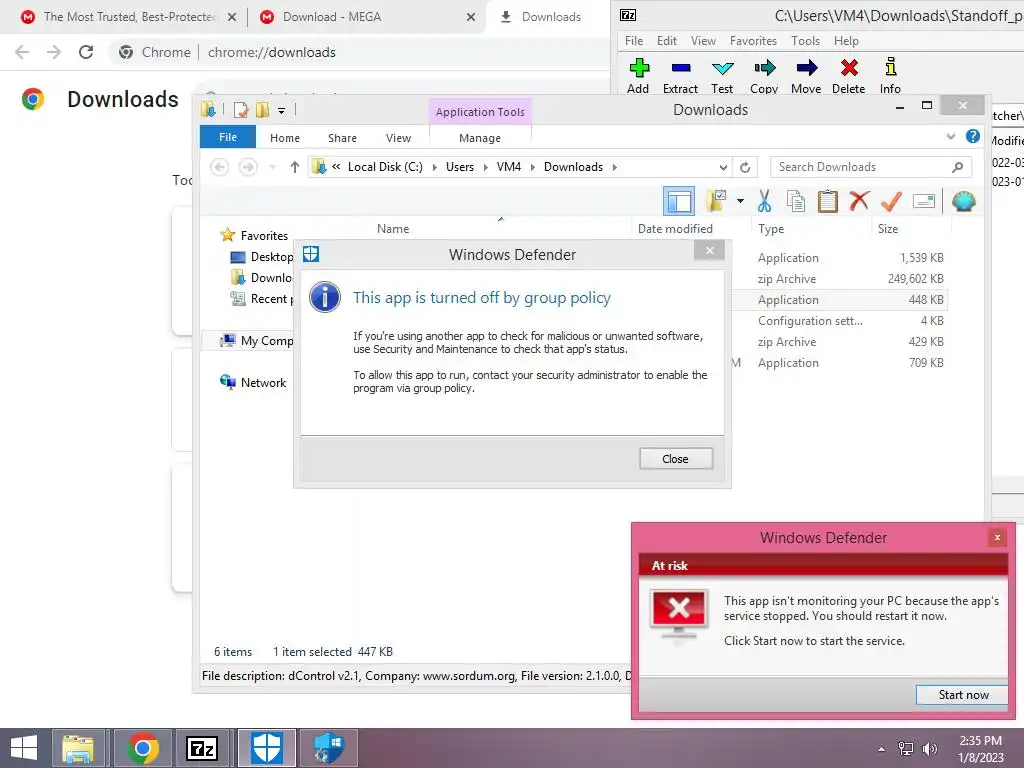Click the Up arrow in Explorer navigation
This screenshot has width=1024, height=768.
coord(295,167)
